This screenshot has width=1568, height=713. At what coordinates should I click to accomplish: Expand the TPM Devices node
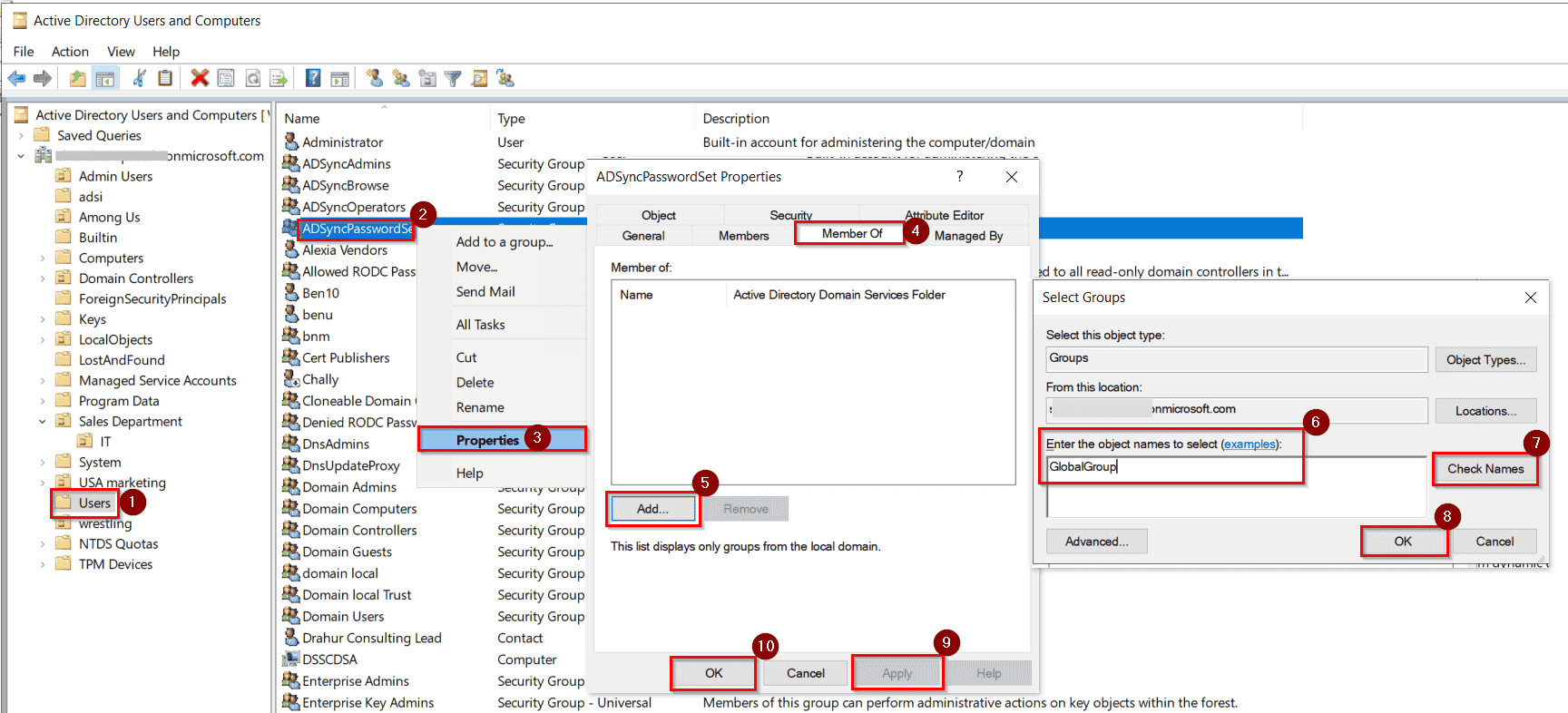pos(43,564)
